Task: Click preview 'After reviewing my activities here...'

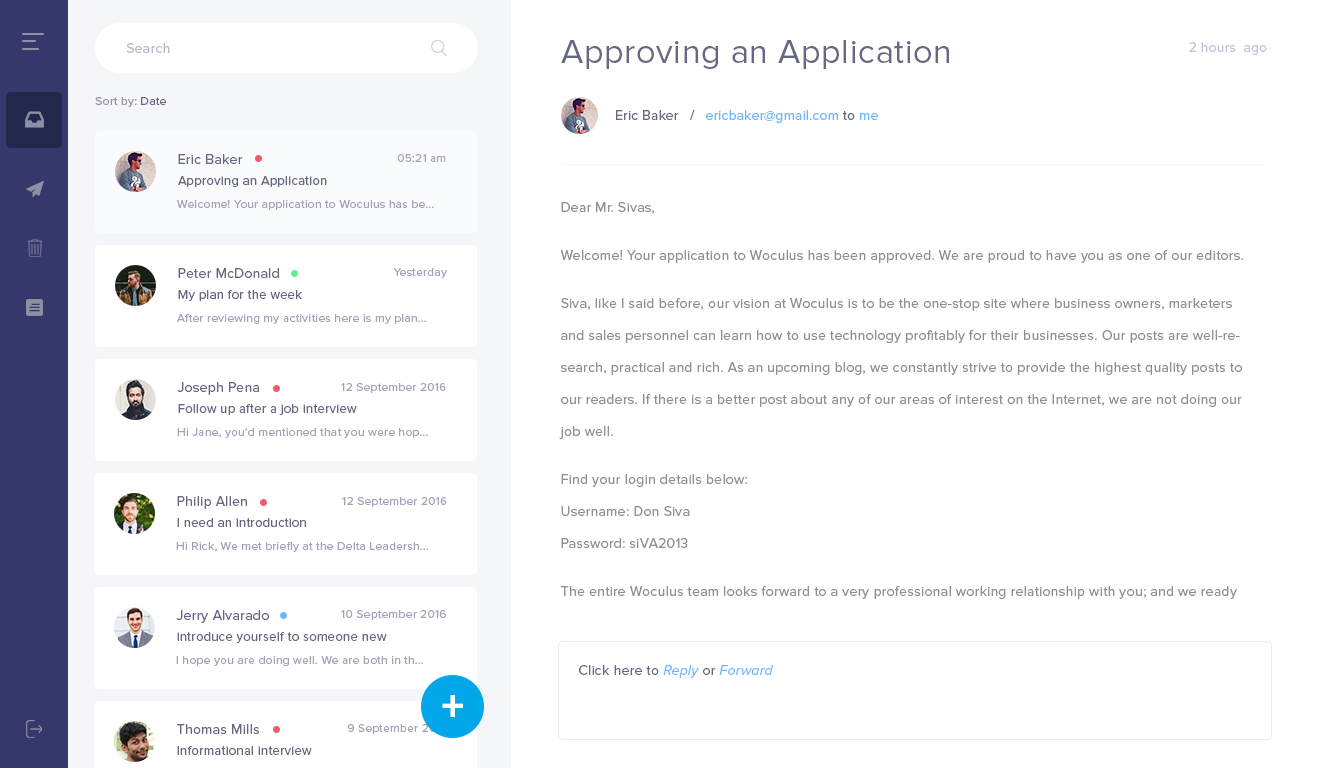Action: click(x=302, y=318)
